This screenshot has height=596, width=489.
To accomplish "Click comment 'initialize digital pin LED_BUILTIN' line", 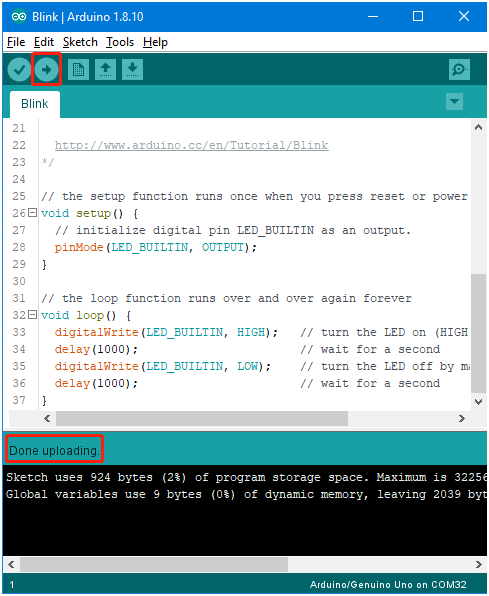I will tap(233, 230).
